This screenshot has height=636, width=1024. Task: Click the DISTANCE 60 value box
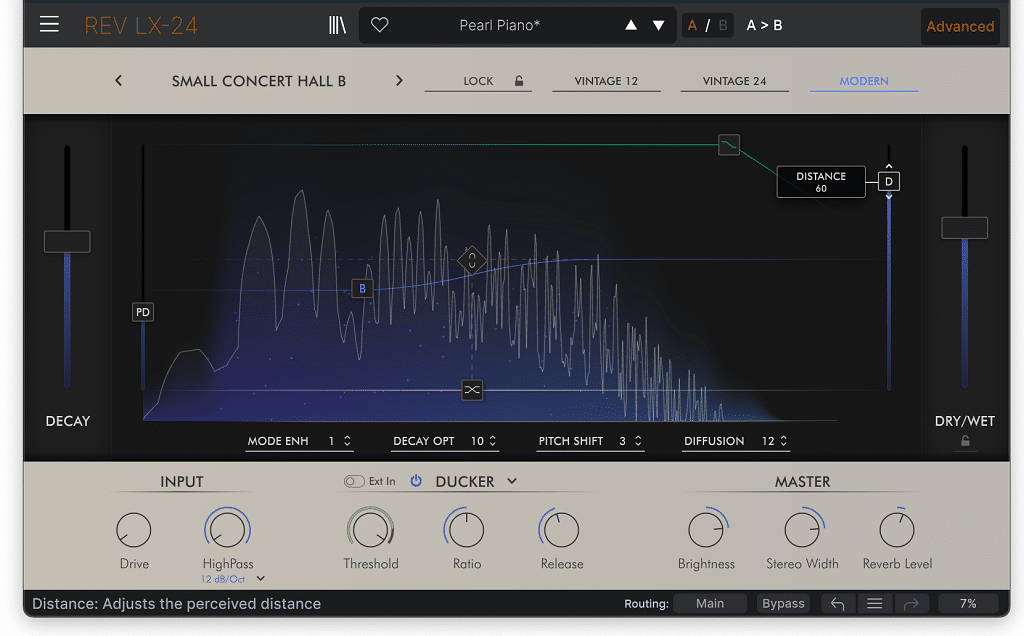[x=821, y=182]
